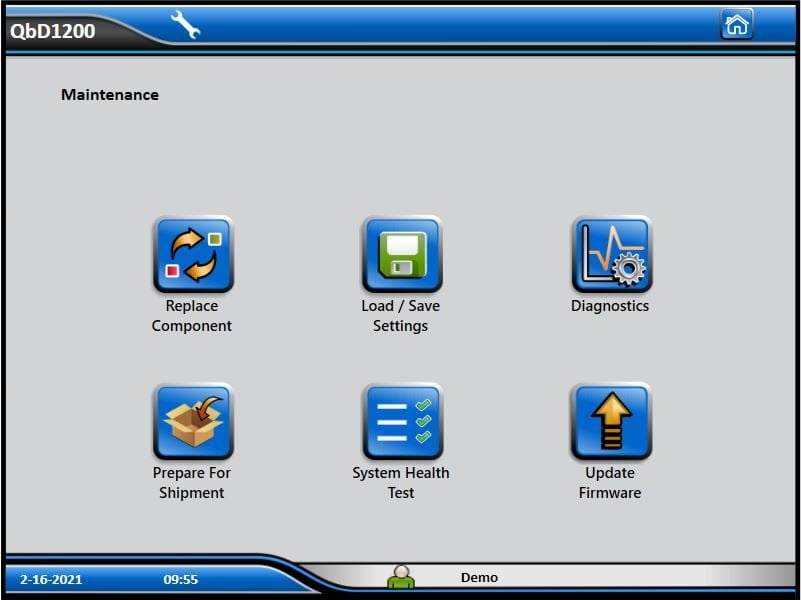Click the green user icon in status bar
This screenshot has width=801, height=600.
[x=401, y=577]
